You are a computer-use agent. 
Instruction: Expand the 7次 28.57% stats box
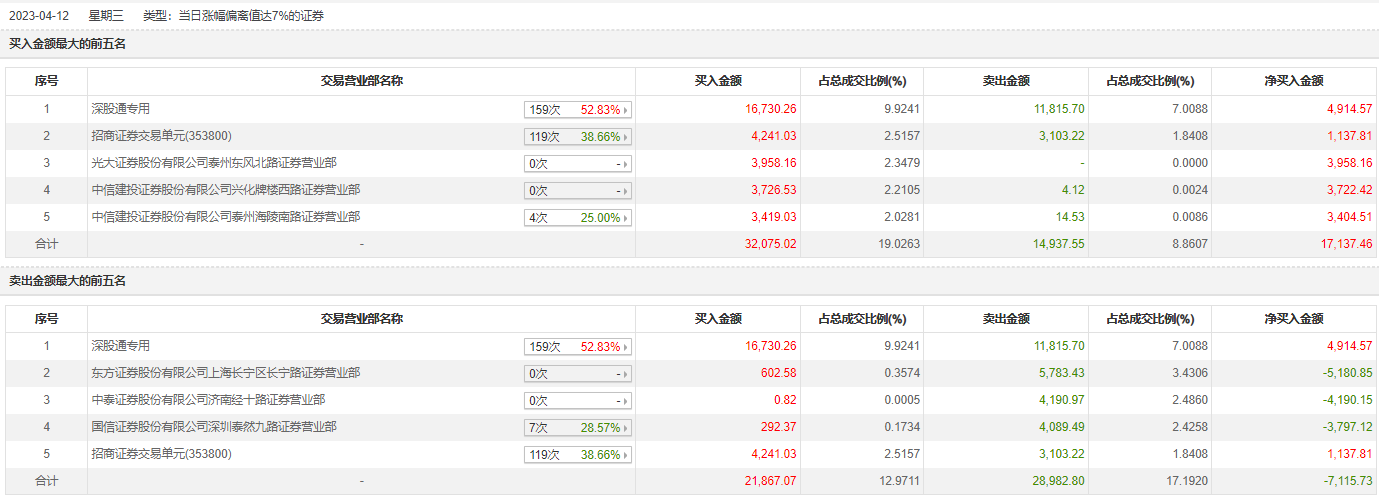(x=579, y=428)
